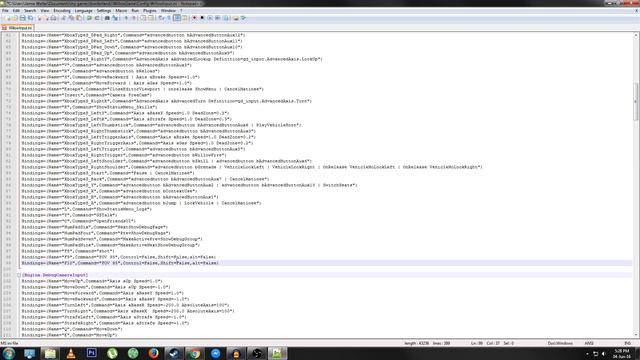Select the WillowInput.ini document tab
The width and height of the screenshot is (640, 360).
(x=17, y=28)
